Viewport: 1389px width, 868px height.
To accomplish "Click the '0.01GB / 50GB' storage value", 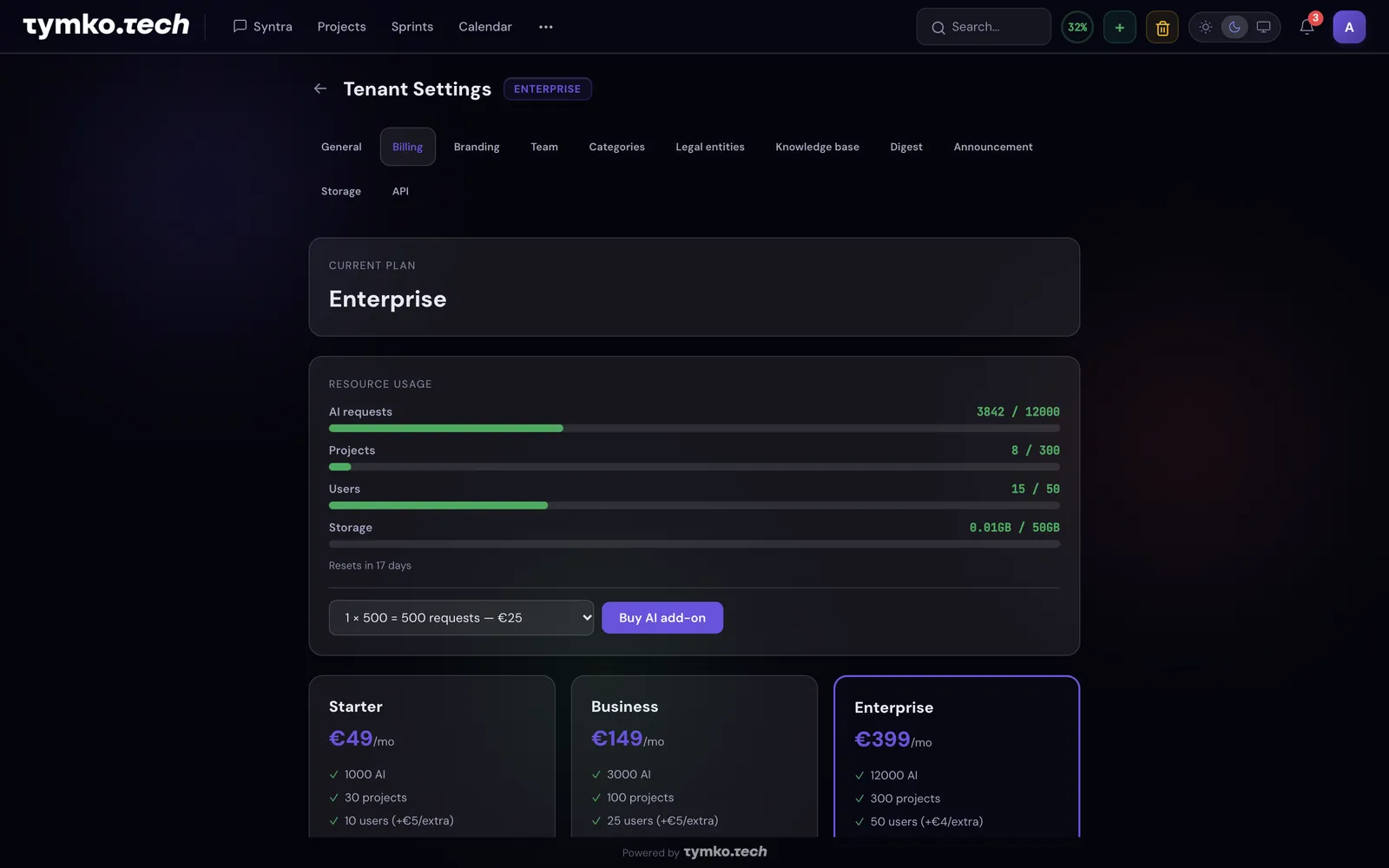I will [x=1014, y=528].
